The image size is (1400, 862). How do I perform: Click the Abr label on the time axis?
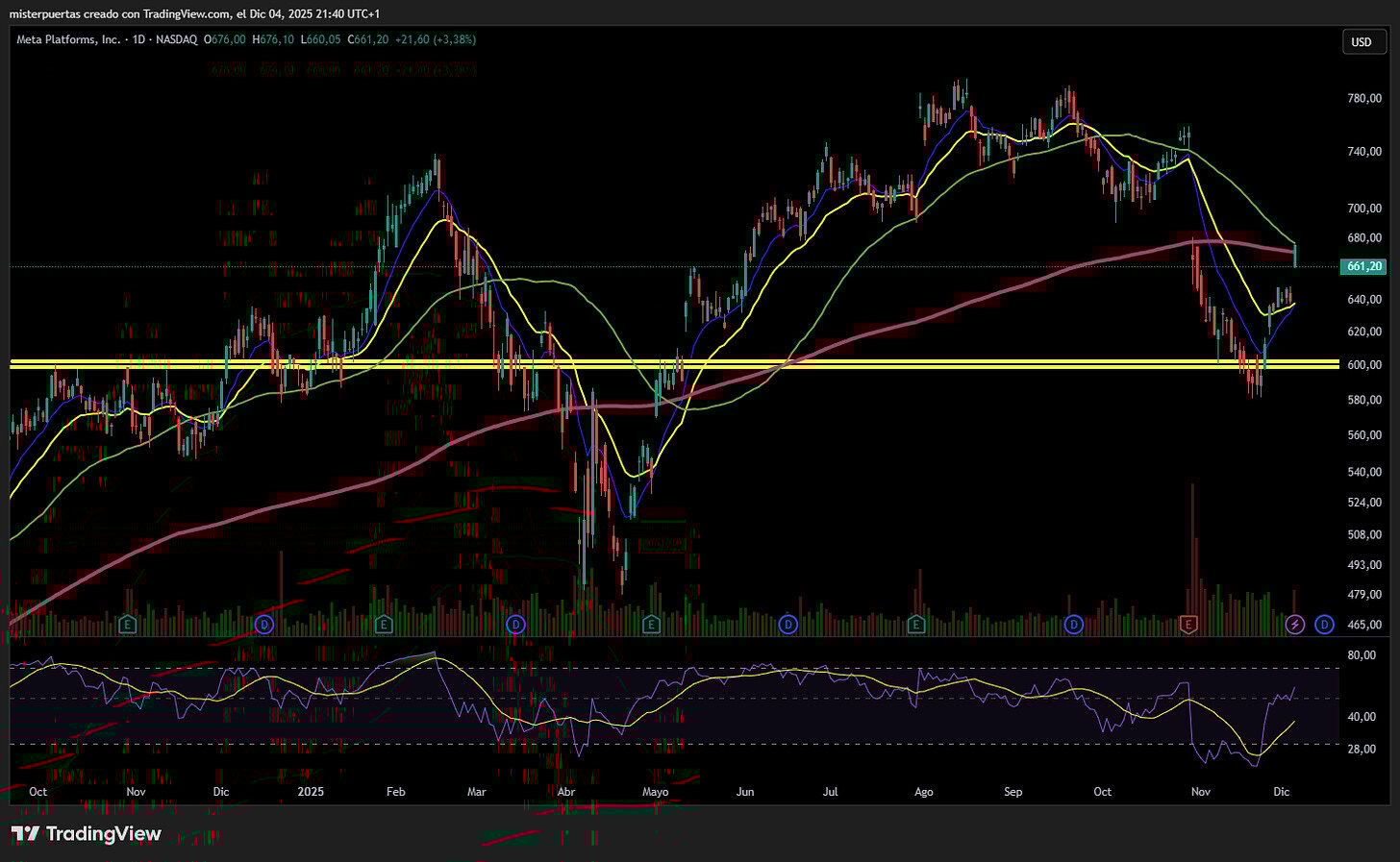[x=566, y=792]
